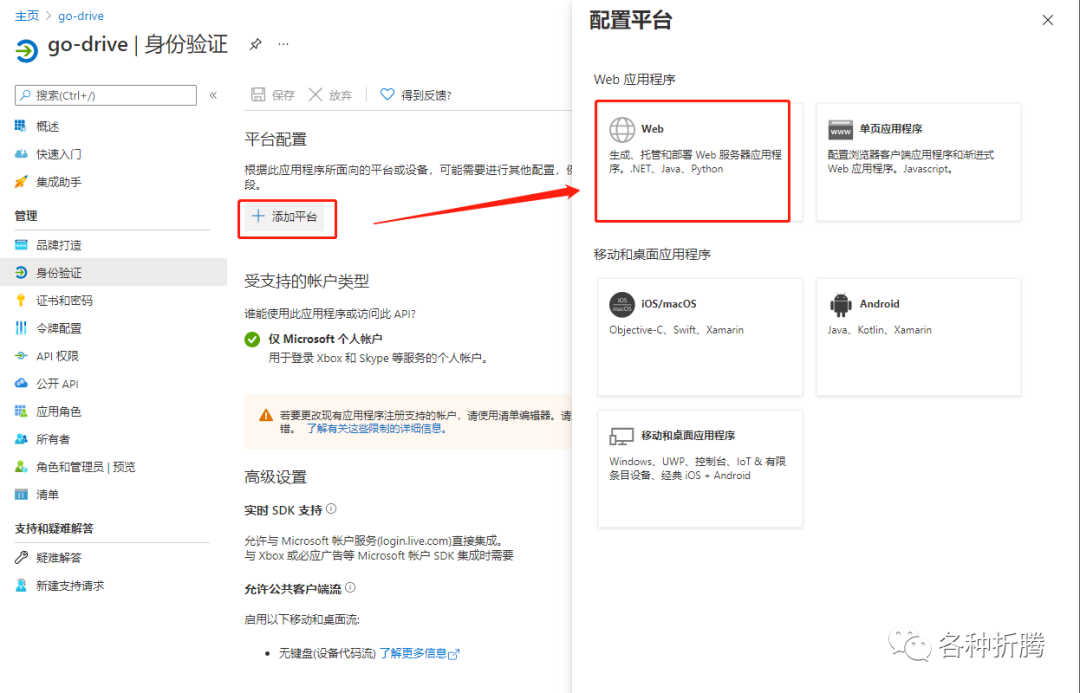Open 证书和密码 page
Viewport: 1080px width, 693px height.
click(x=64, y=300)
